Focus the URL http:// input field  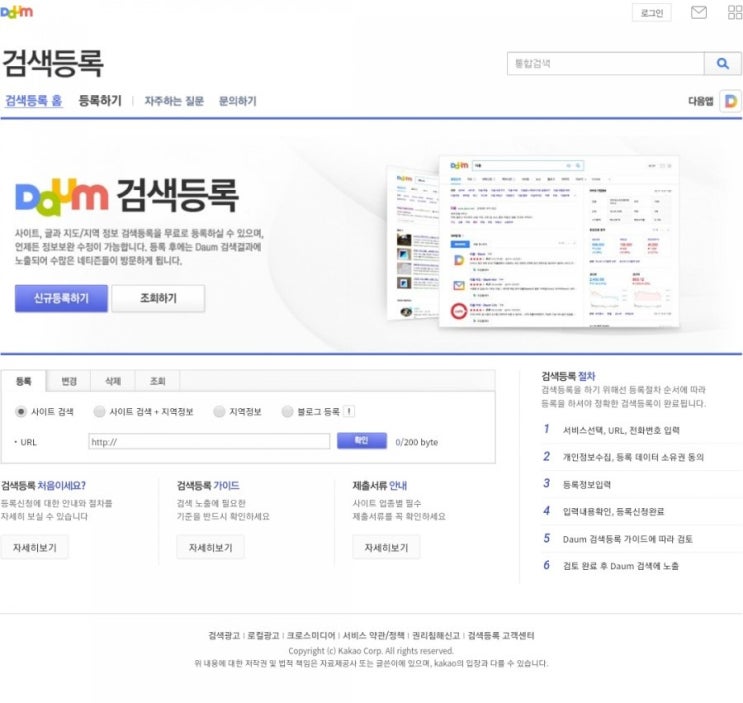209,442
